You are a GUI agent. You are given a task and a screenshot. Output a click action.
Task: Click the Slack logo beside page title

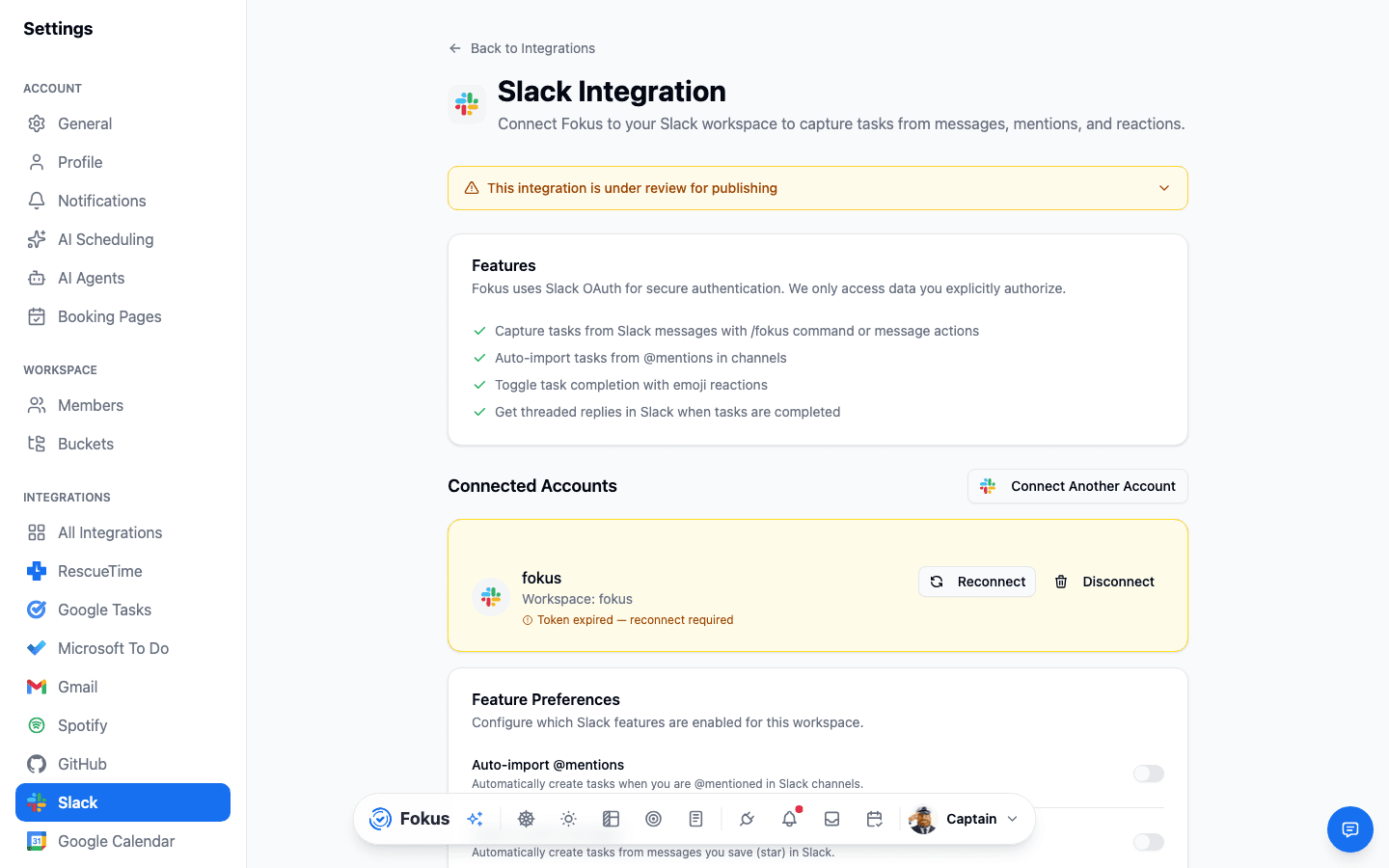[x=467, y=104]
